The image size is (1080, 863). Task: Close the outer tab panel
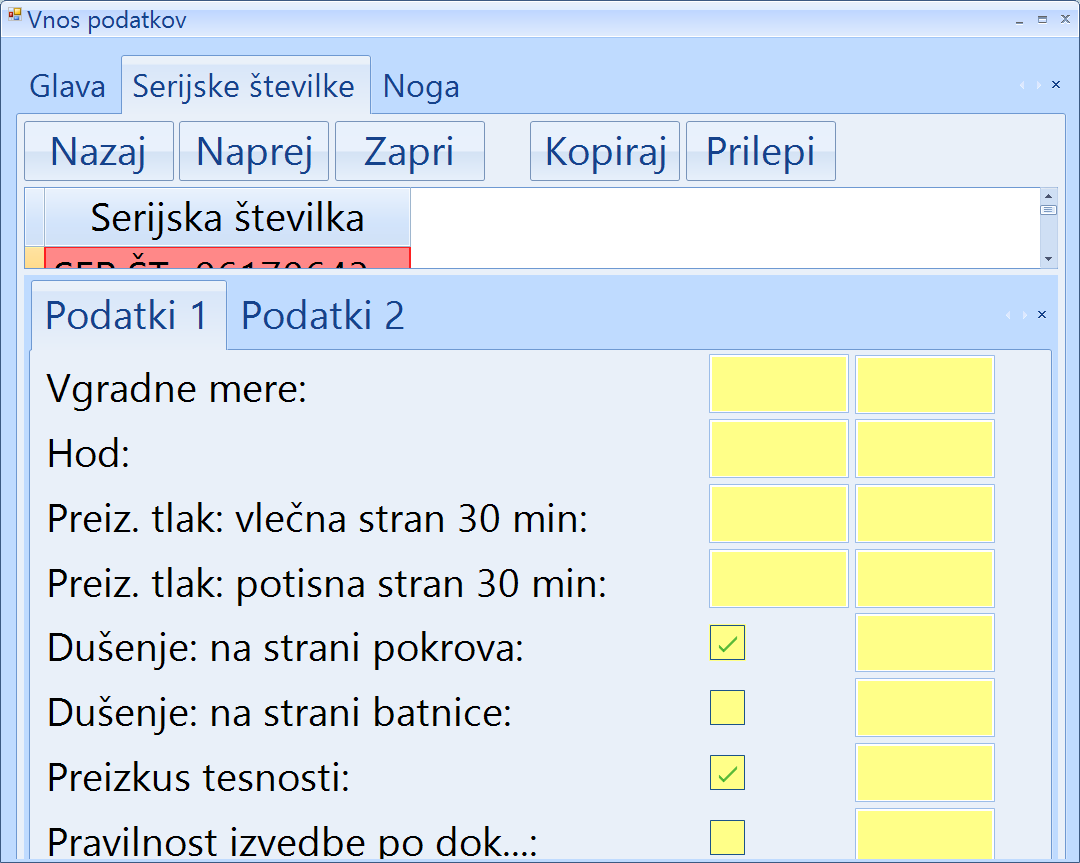(1056, 85)
